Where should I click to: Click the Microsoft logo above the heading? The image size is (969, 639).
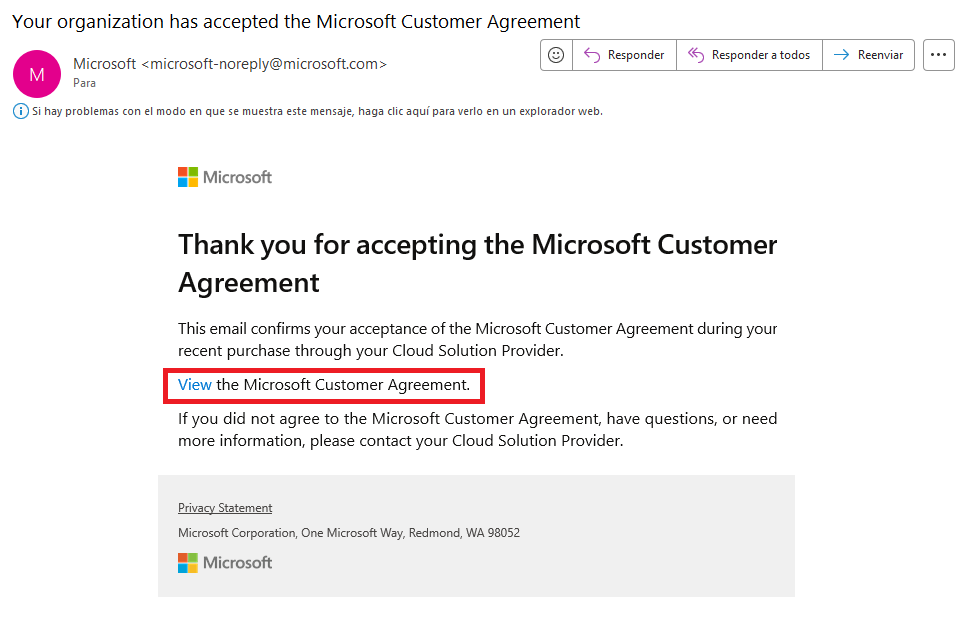(225, 177)
